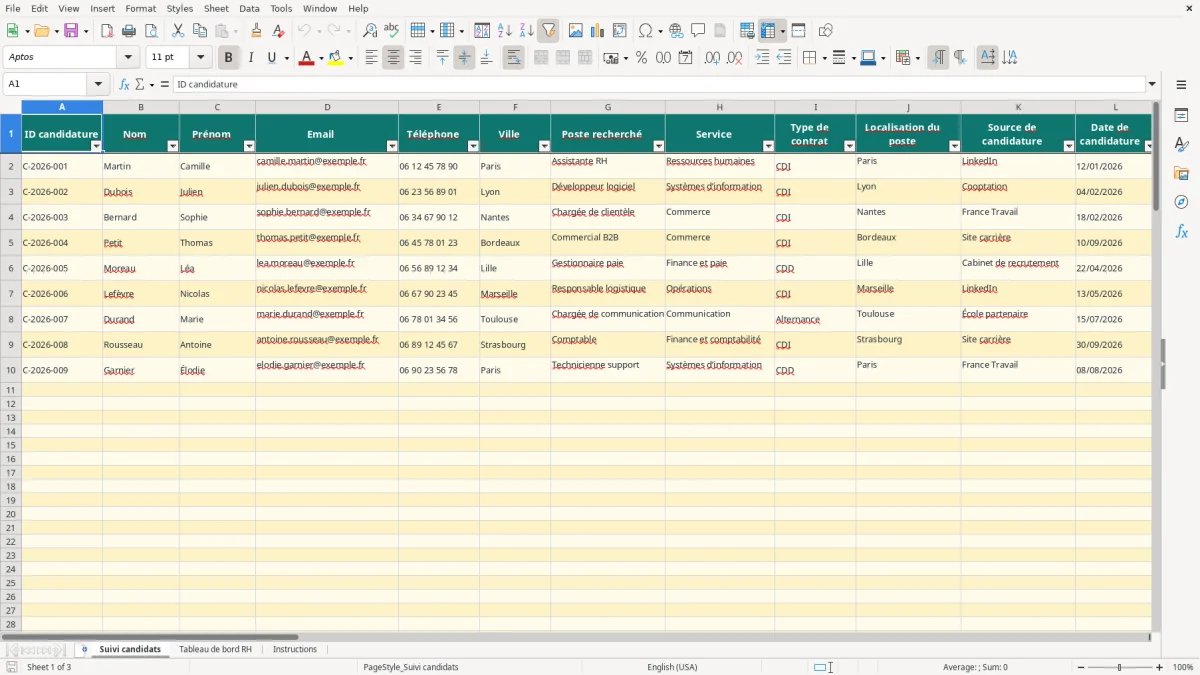Click the Copy icon
Screen dimensions: 1200x675
coord(200,31)
